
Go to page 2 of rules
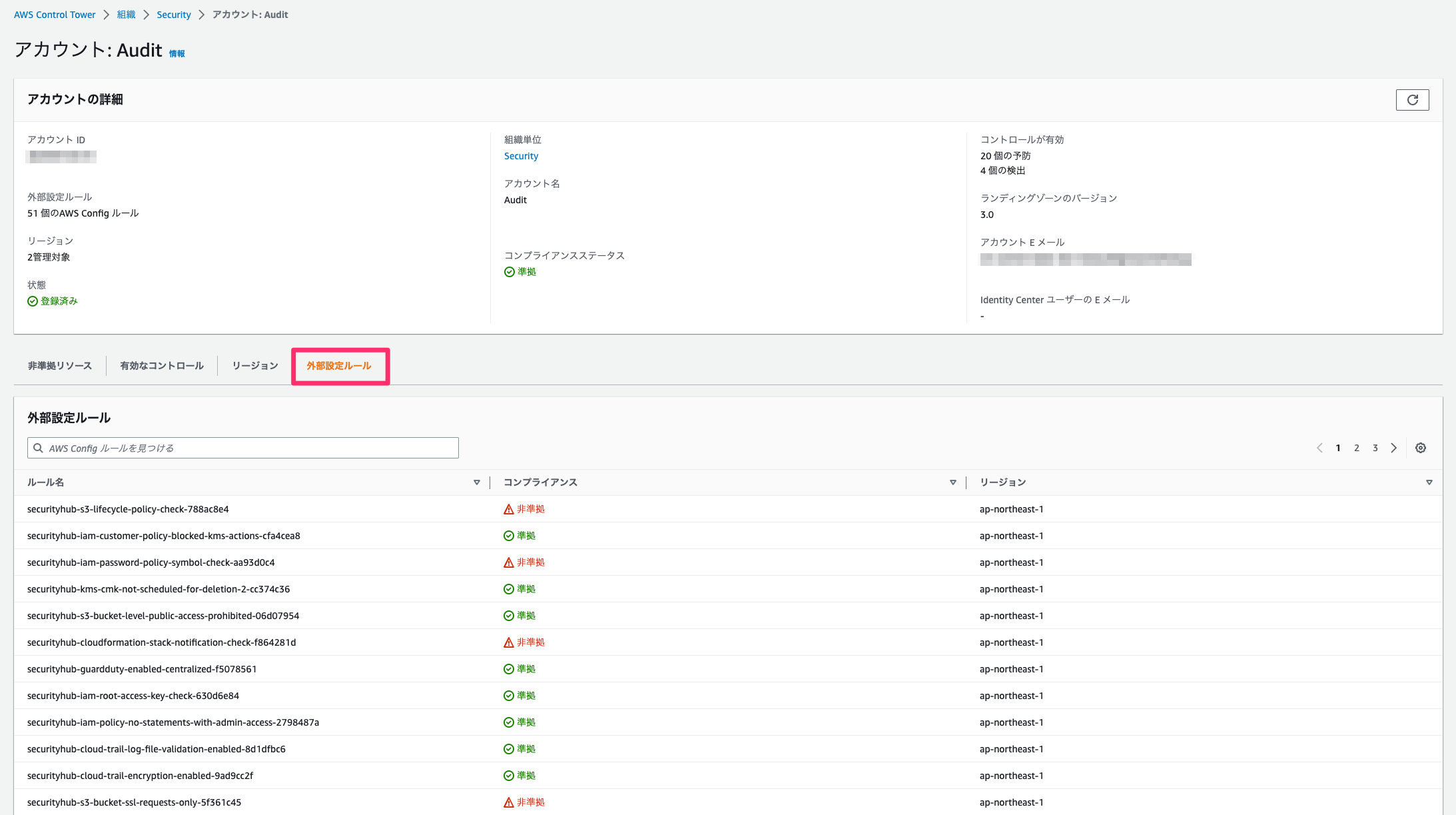coord(1356,448)
